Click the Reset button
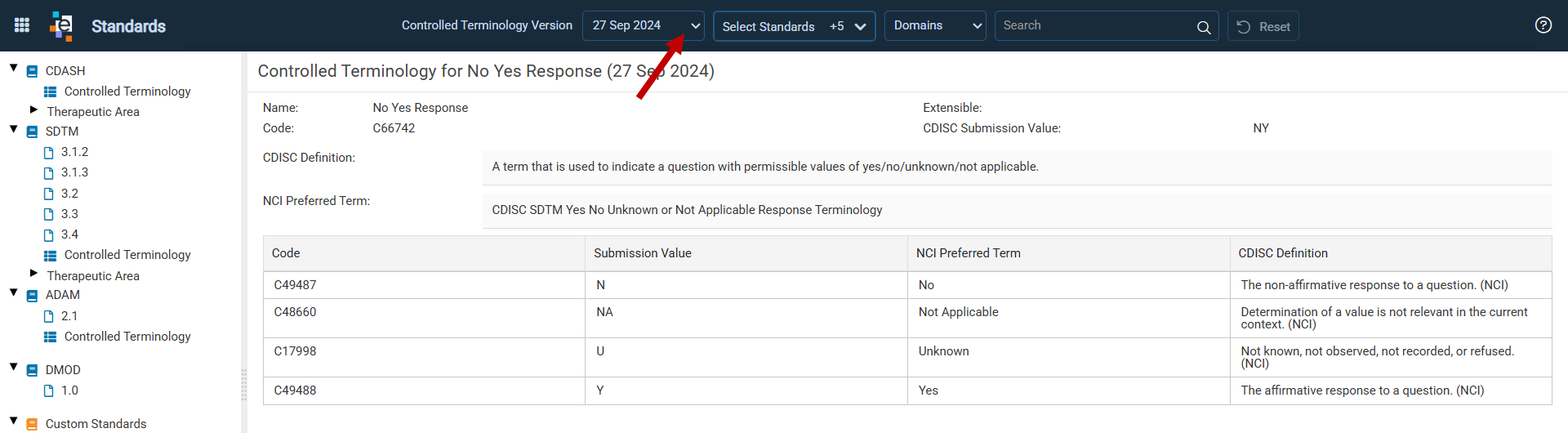The image size is (1568, 433). click(x=1263, y=26)
